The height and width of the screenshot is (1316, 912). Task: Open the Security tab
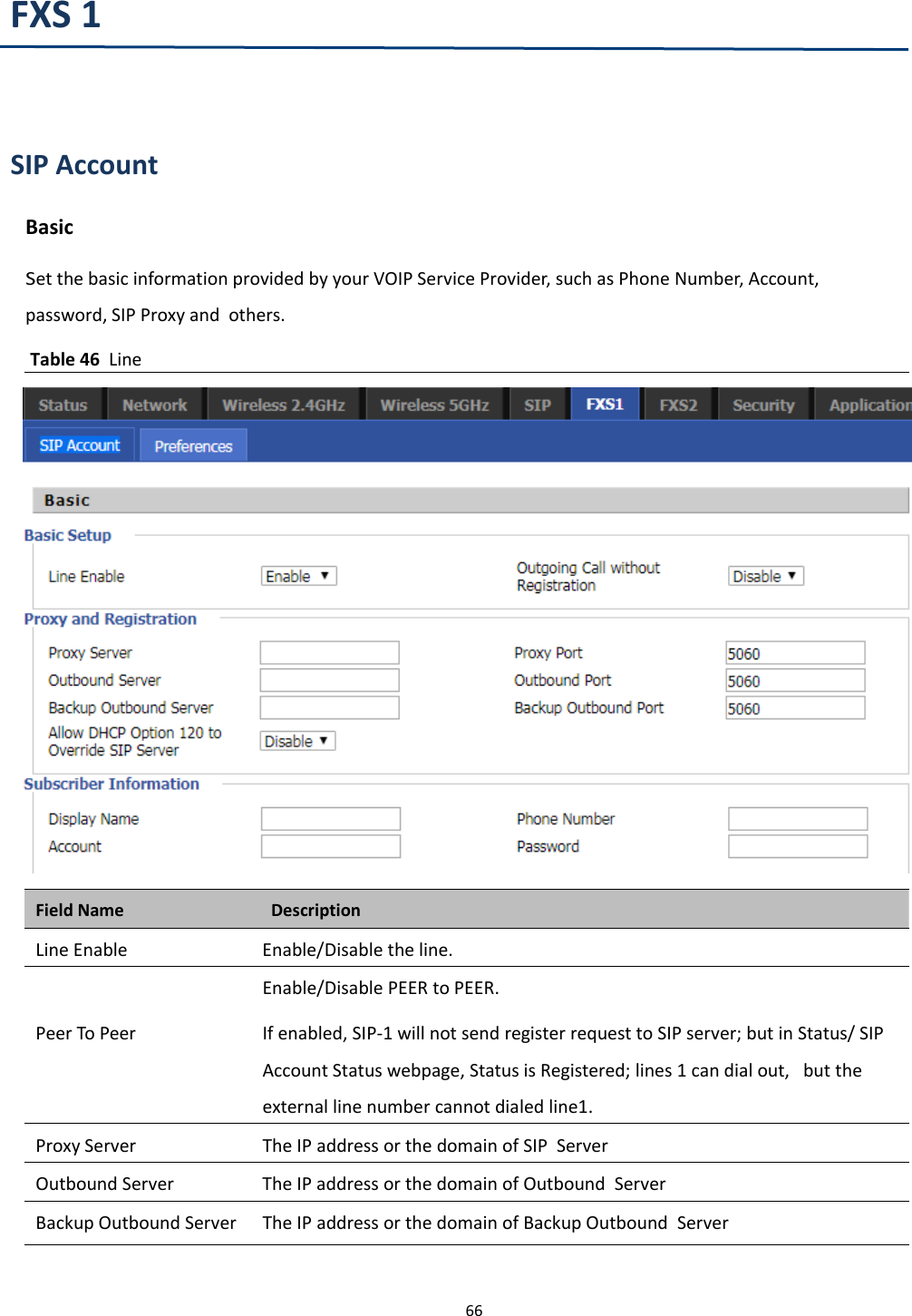click(762, 404)
